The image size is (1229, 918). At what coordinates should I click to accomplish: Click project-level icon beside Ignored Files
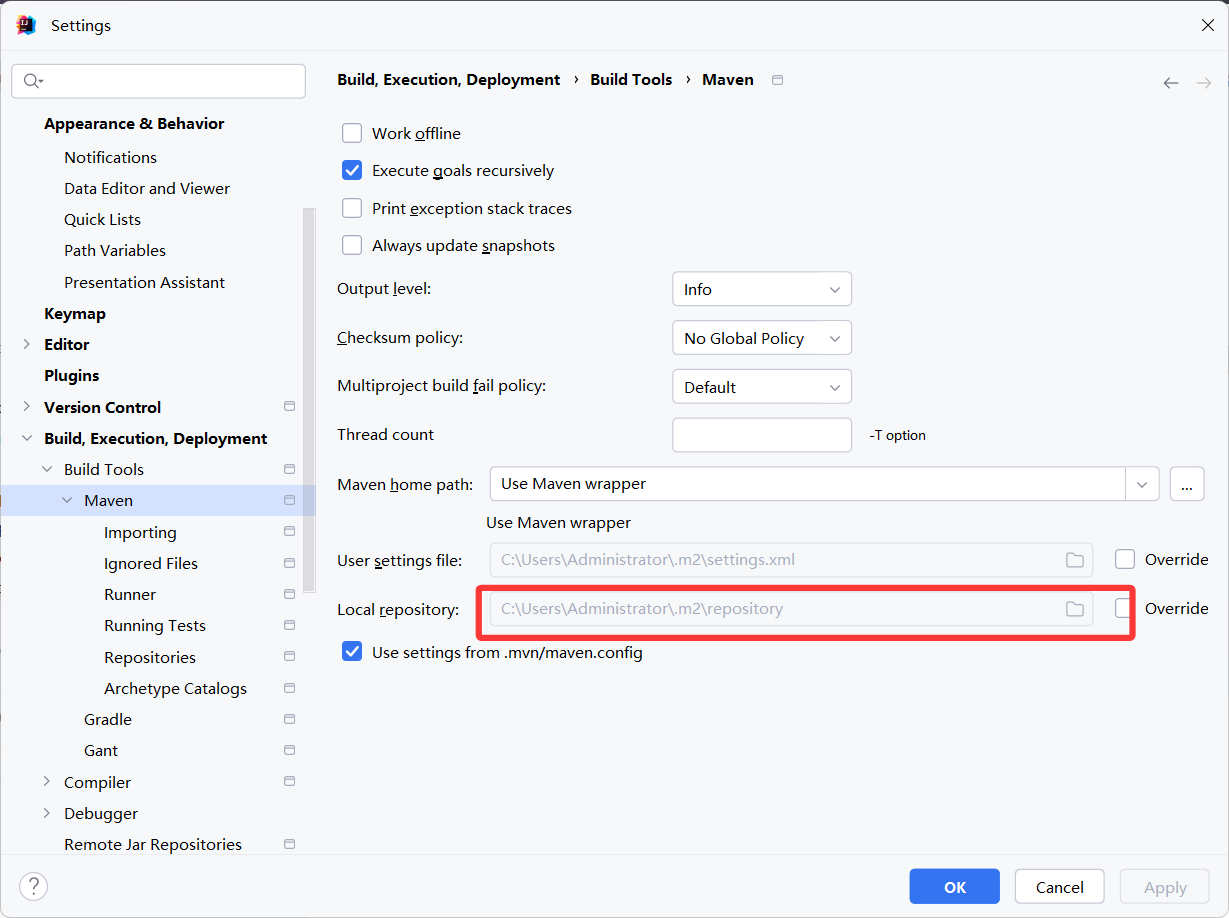pos(290,563)
